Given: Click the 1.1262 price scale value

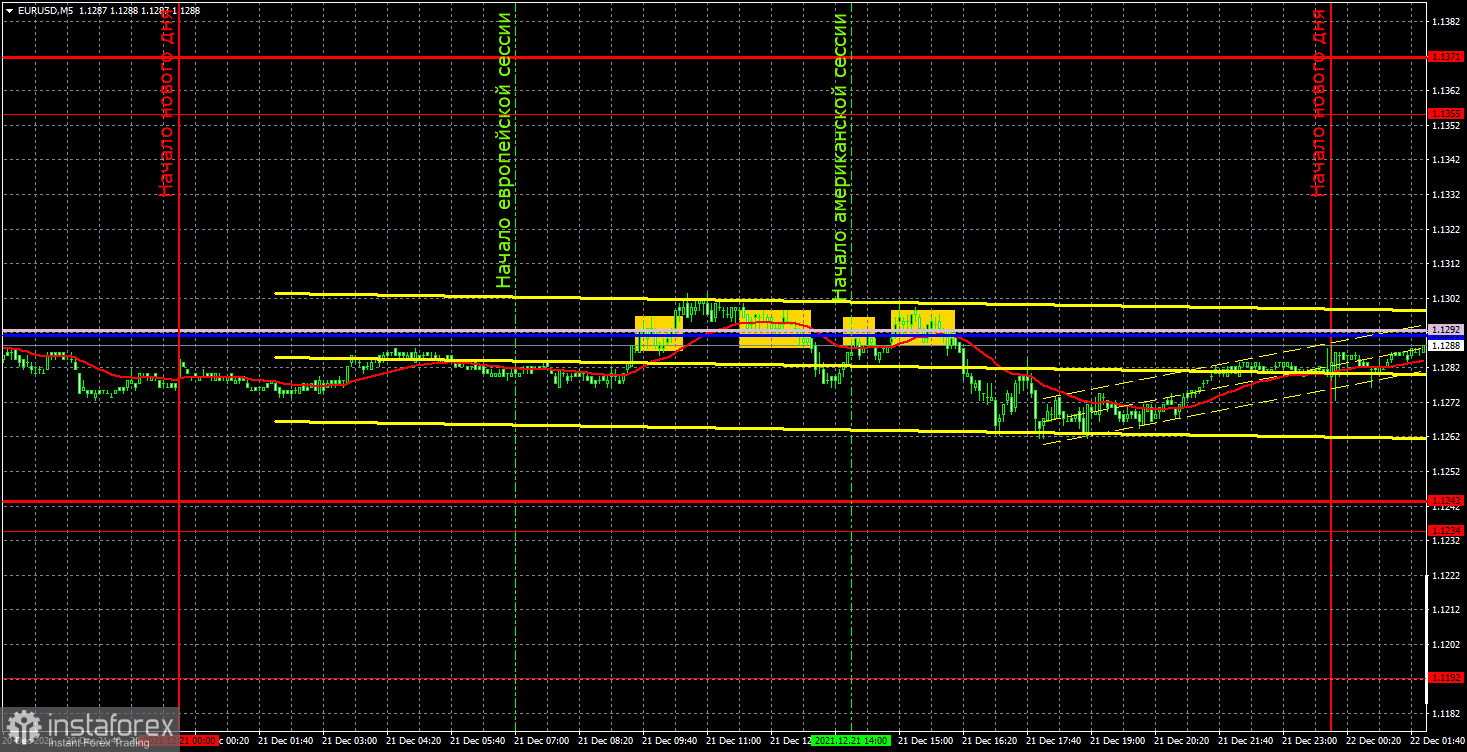Looking at the screenshot, I should click(1446, 437).
